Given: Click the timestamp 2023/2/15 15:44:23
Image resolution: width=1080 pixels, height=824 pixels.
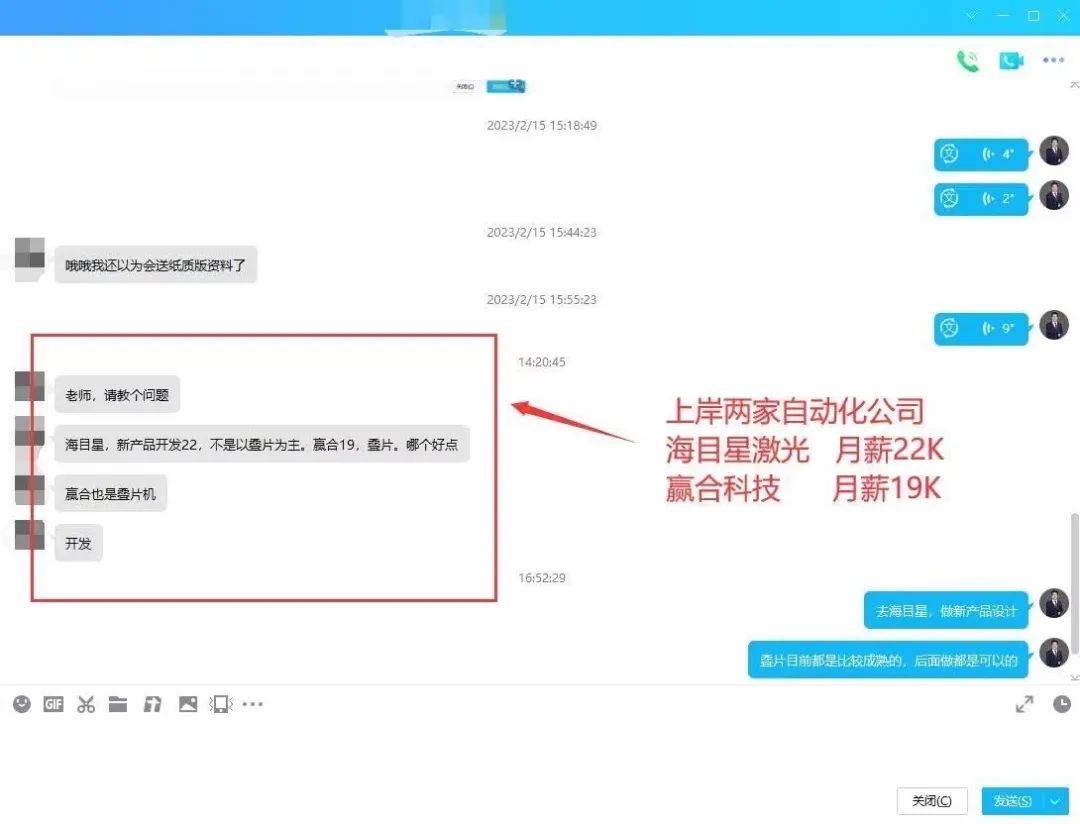Looking at the screenshot, I should 541,232.
